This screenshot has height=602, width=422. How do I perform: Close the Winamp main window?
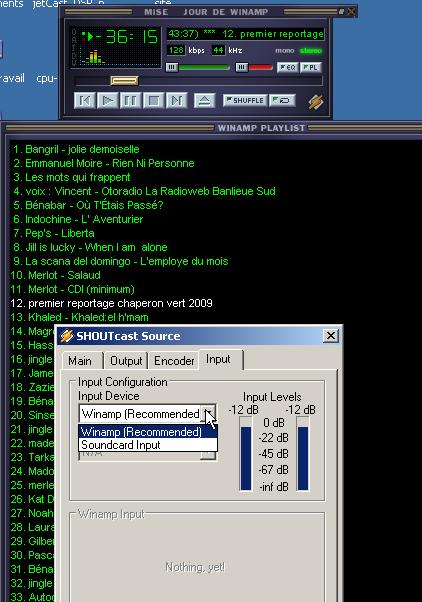[351, 12]
